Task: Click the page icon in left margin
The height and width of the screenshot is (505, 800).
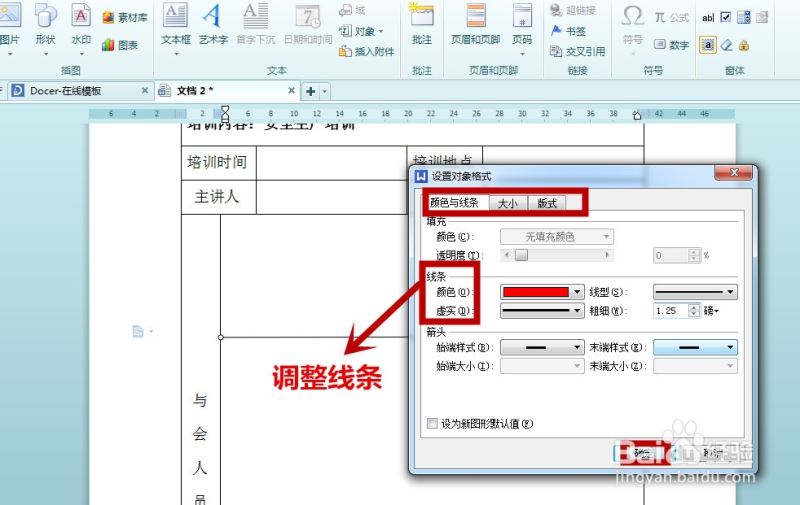Action: pos(138,332)
